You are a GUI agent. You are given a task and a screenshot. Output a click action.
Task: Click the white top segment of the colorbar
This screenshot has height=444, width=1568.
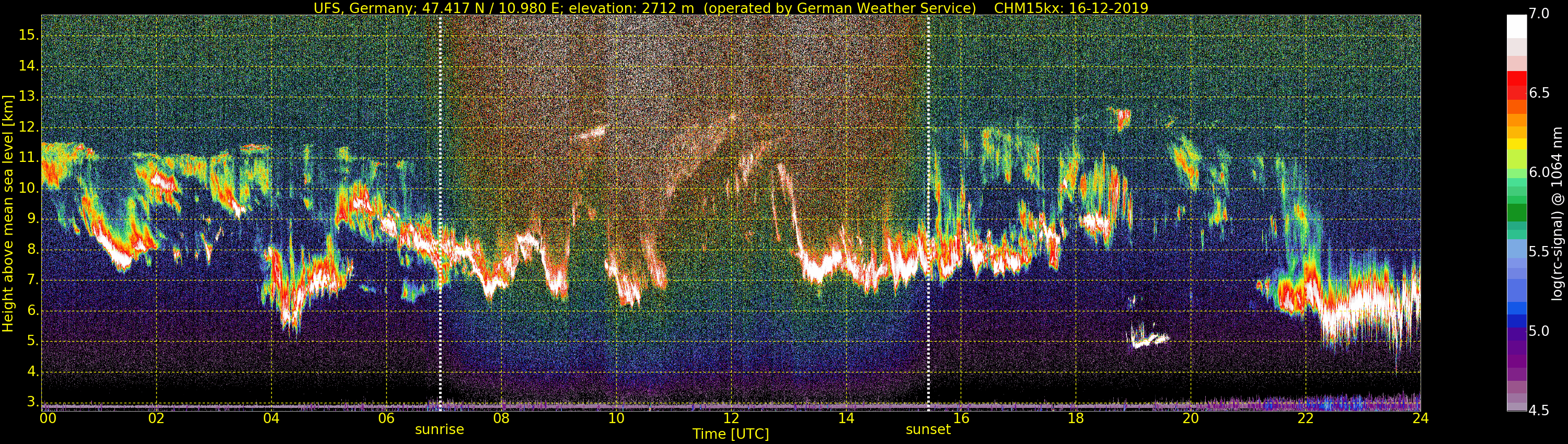pos(1517,26)
